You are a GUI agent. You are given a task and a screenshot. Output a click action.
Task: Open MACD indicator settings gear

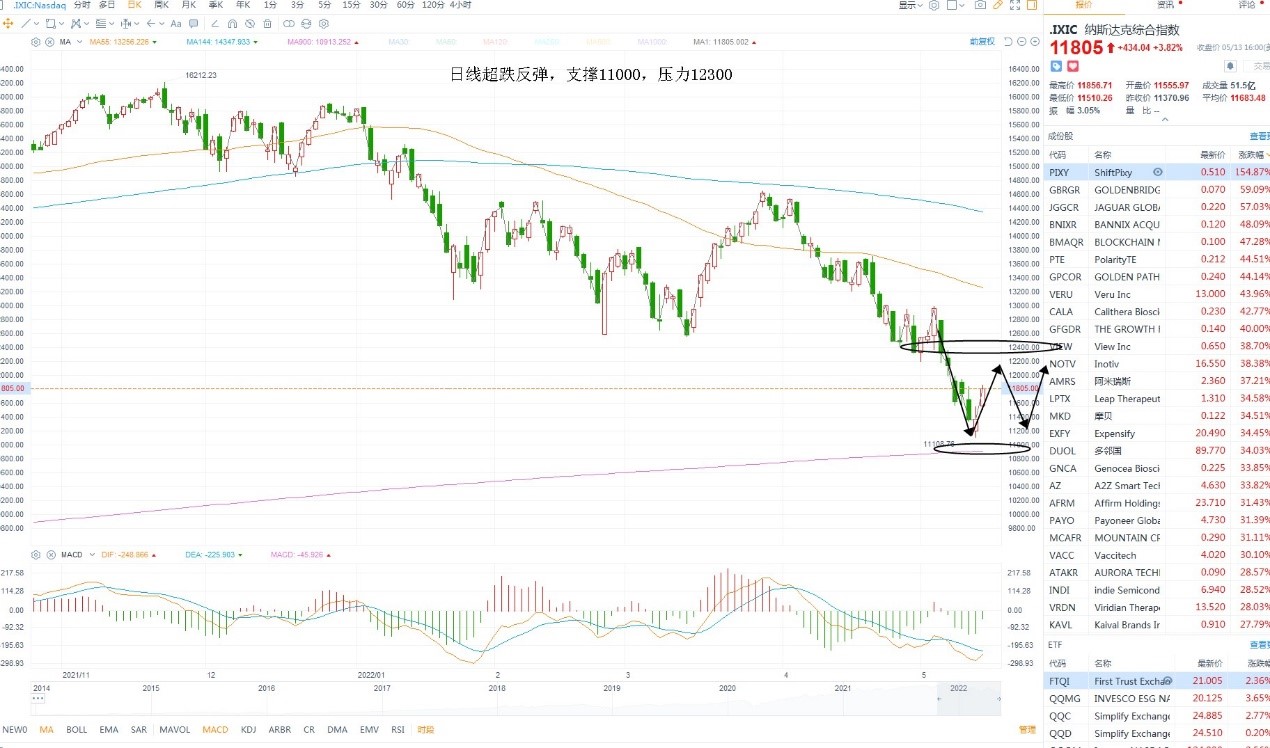click(36, 554)
